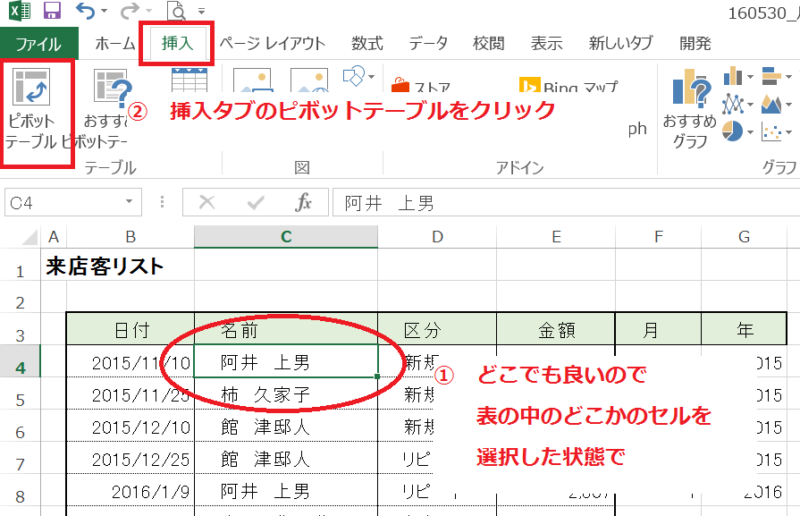Click the 来店客リスト title cell
Image resolution: width=800 pixels, height=516 pixels.
(x=105, y=266)
